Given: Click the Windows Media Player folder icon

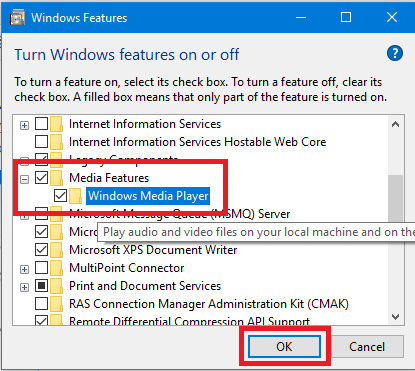Looking at the screenshot, I should (76, 196).
